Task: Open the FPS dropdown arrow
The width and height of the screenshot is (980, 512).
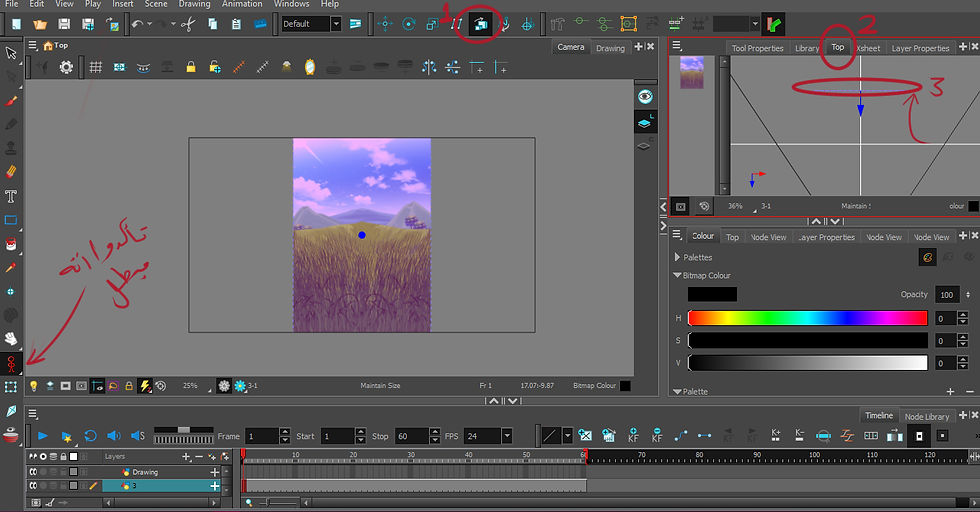Action: click(x=507, y=436)
